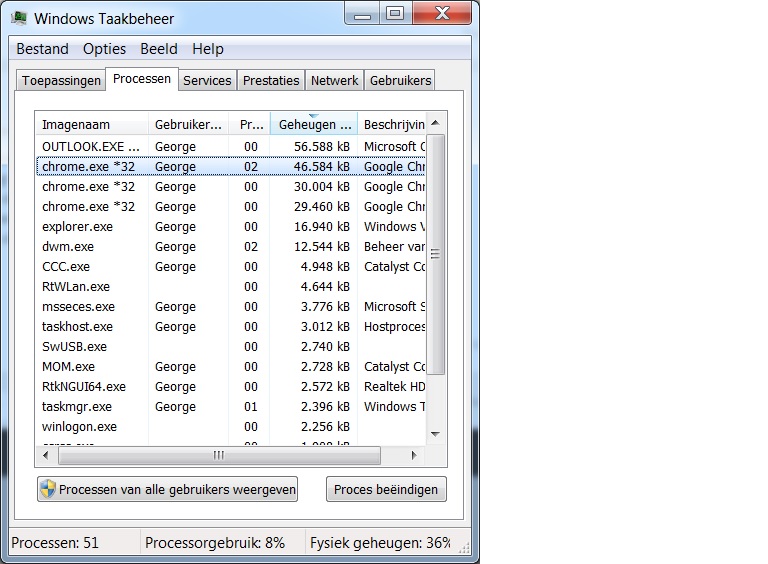
Task: Click the horizontal scrollbar left arrow
Action: point(46,455)
